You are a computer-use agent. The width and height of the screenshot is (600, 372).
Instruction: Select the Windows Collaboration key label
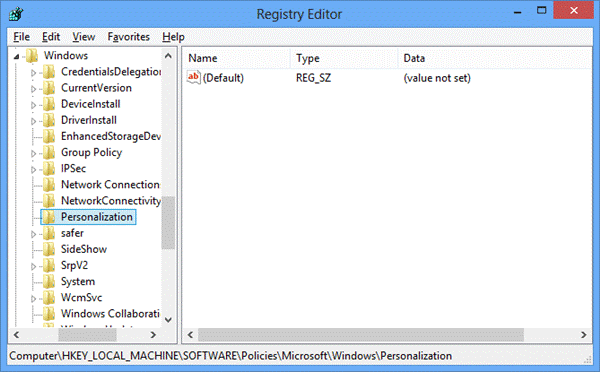[110, 314]
